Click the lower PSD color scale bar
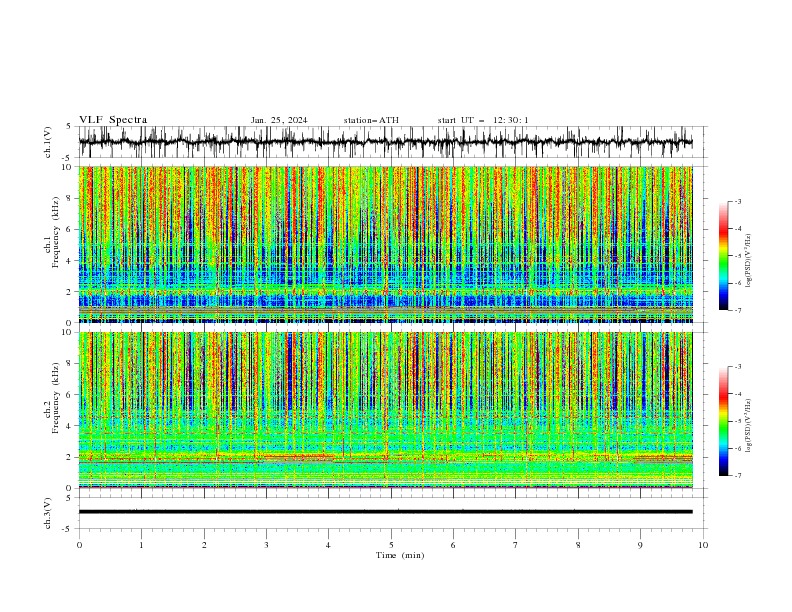The width and height of the screenshot is (792, 612). tap(724, 421)
